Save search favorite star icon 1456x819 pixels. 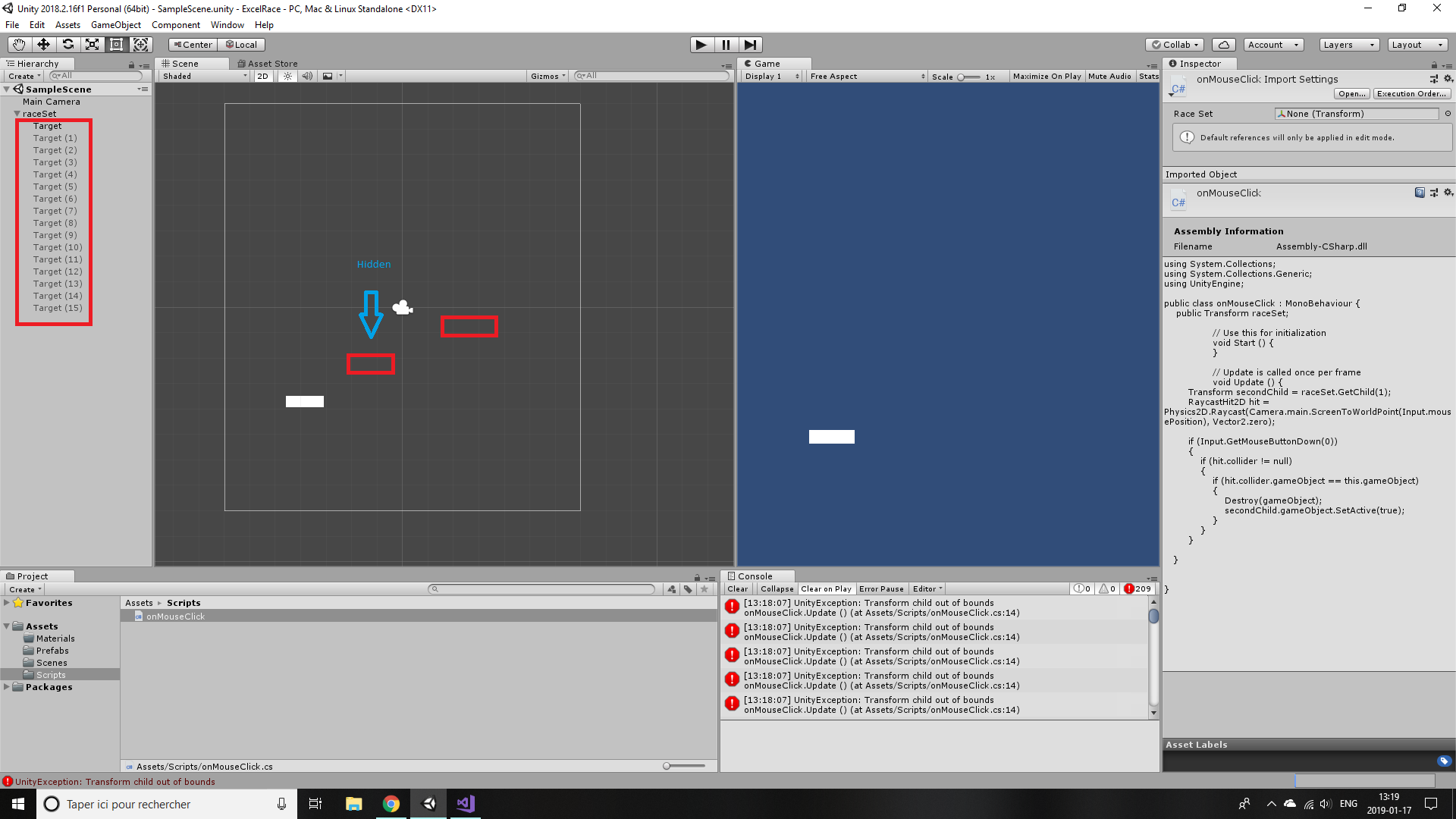[x=704, y=589]
